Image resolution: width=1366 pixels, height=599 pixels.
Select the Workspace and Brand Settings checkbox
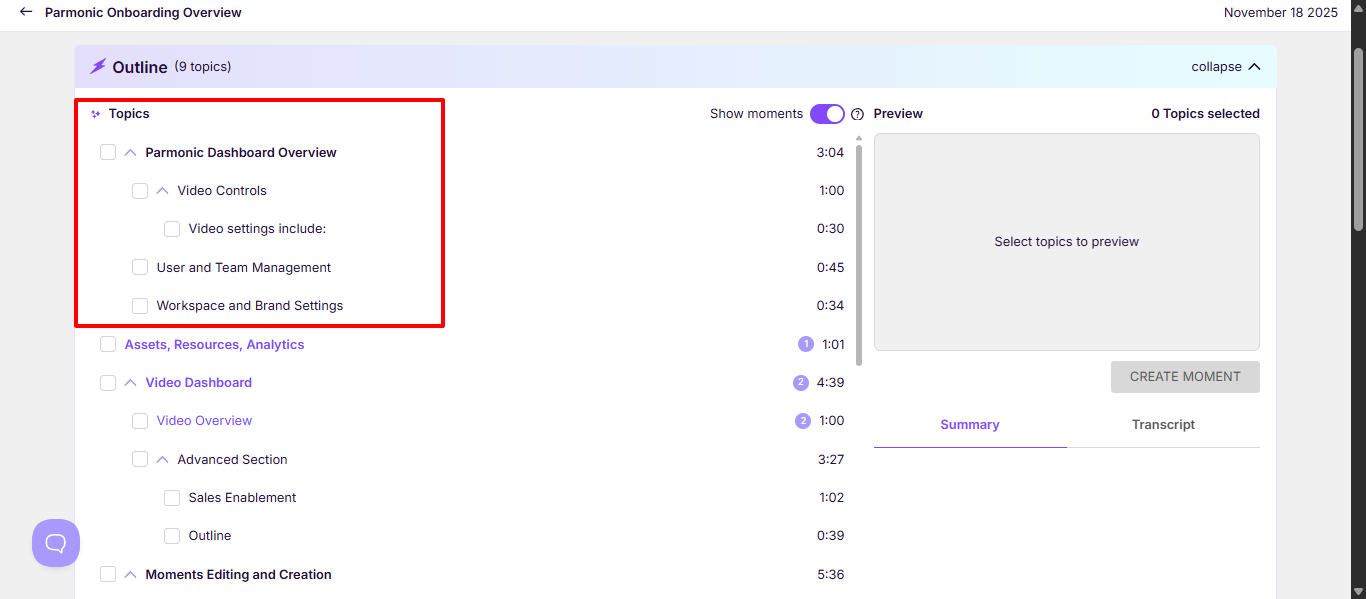point(140,306)
